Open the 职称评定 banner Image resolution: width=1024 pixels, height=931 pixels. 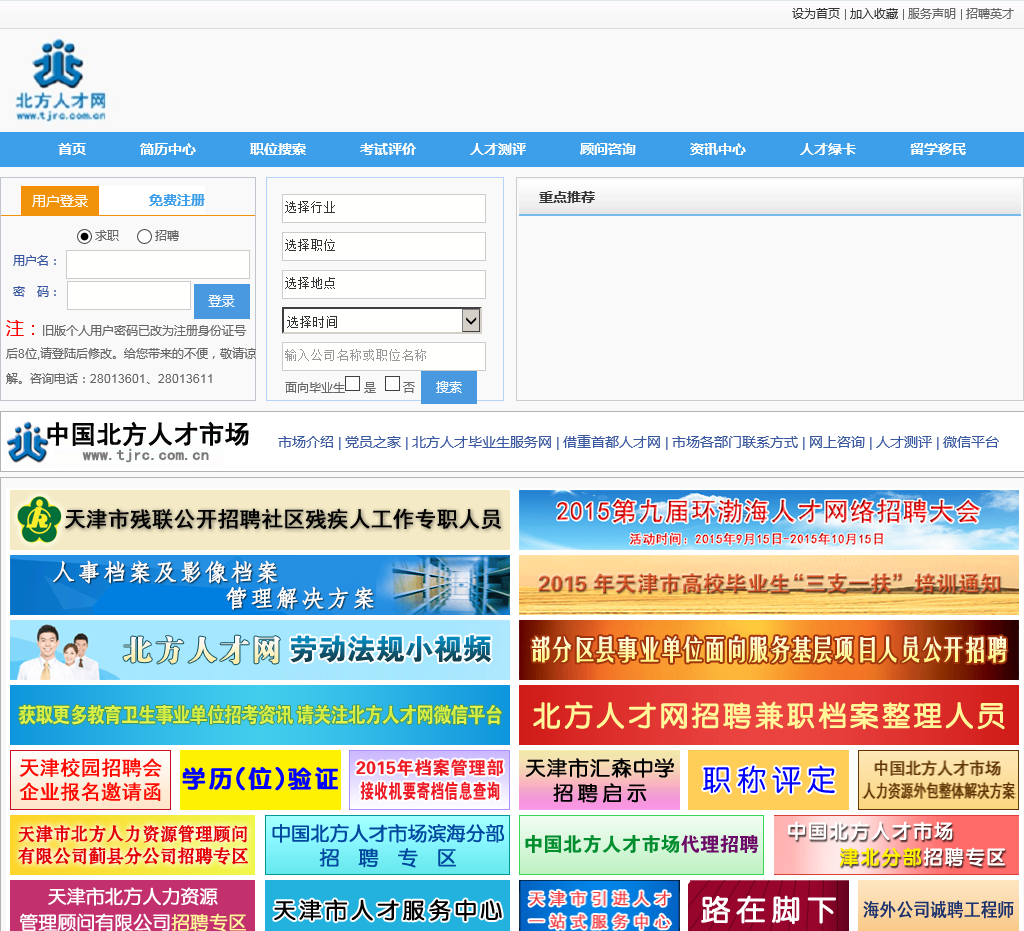(x=769, y=780)
